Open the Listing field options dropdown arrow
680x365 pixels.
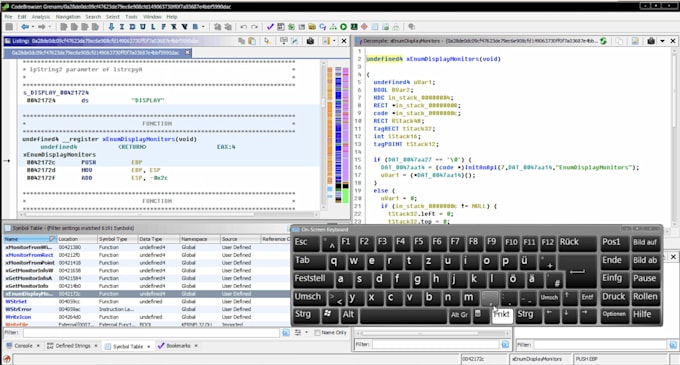(334, 41)
